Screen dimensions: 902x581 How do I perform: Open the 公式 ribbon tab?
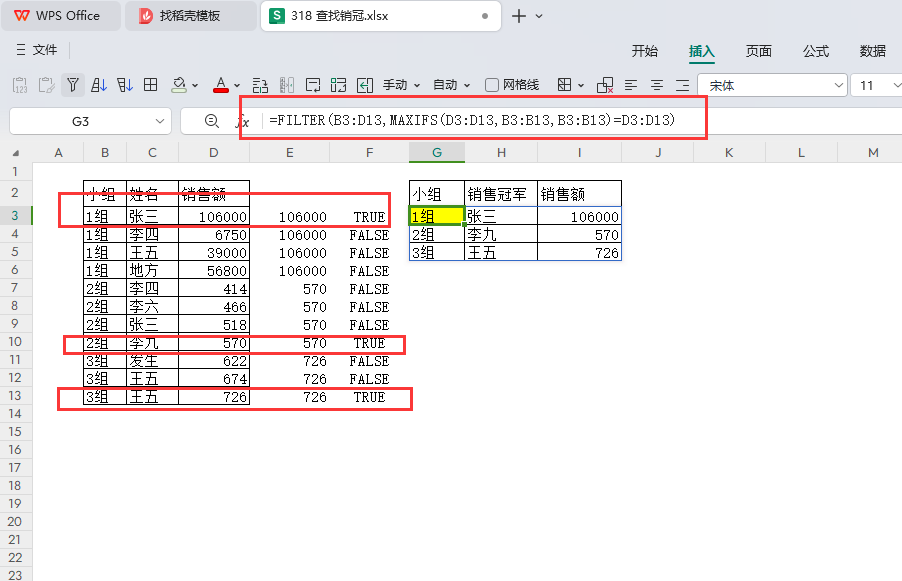click(x=816, y=51)
